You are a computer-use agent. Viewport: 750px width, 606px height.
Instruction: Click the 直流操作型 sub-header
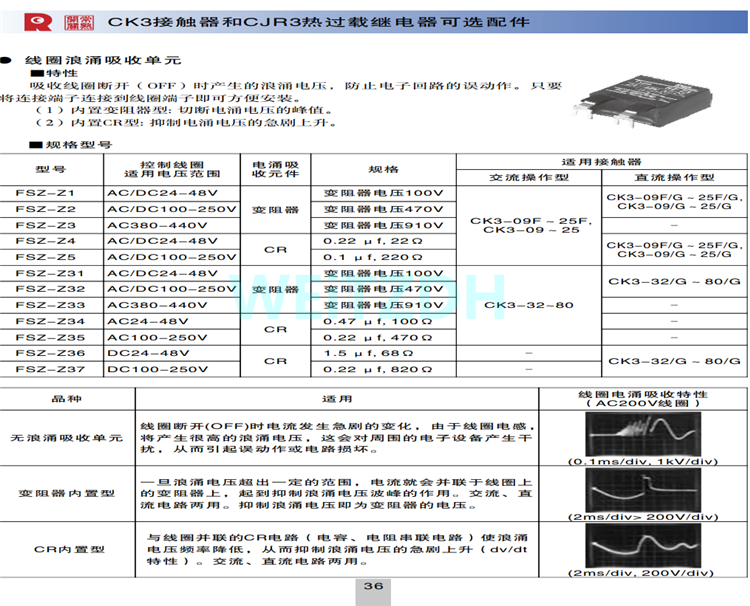tap(674, 177)
